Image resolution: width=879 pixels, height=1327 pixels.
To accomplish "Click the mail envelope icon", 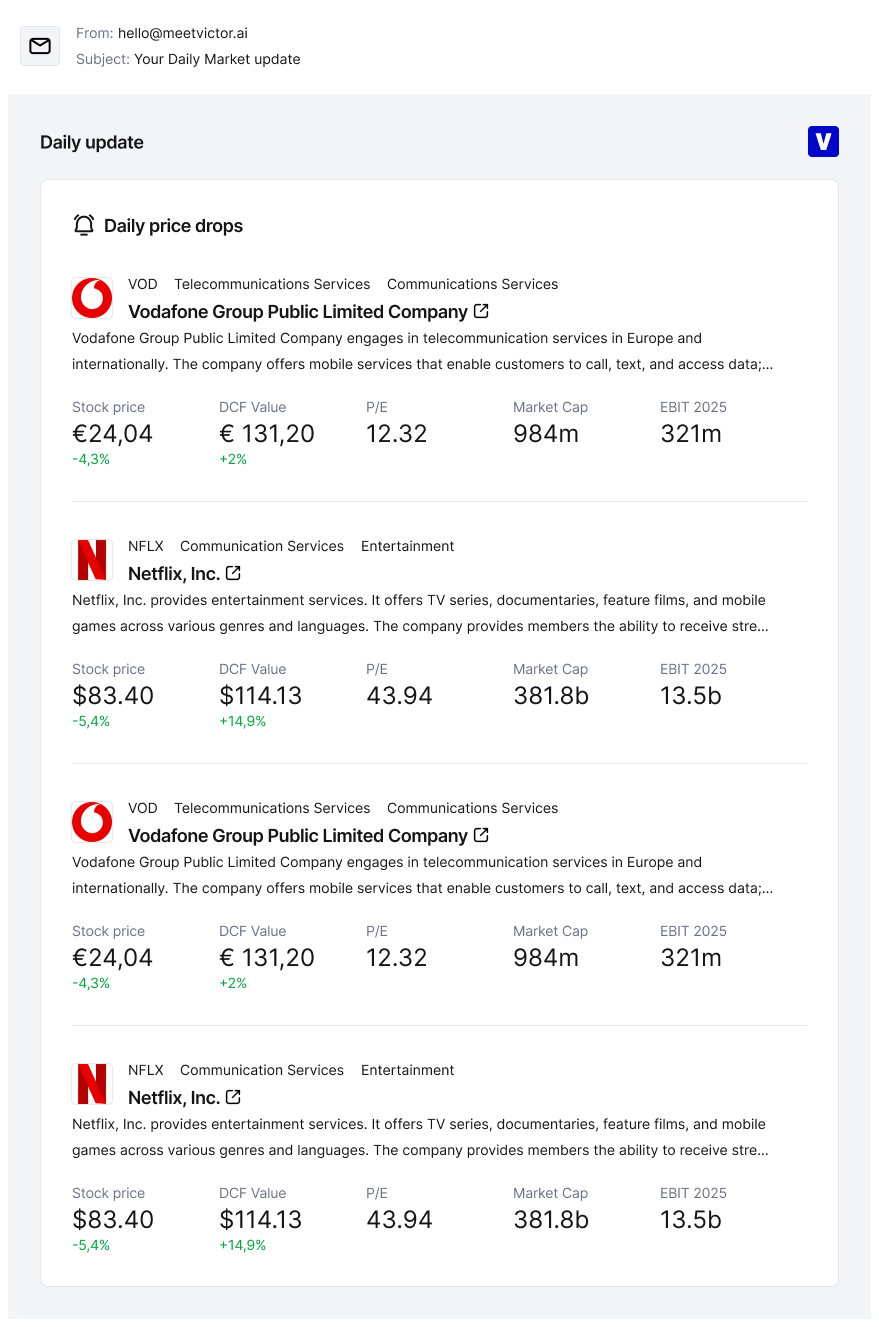I will (x=40, y=46).
